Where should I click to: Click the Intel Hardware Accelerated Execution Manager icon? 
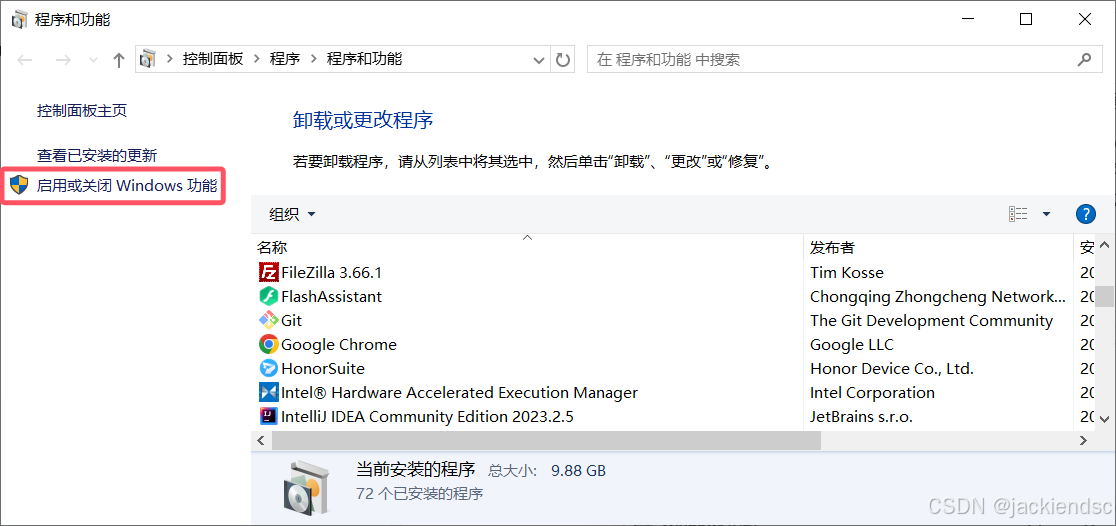pos(268,392)
